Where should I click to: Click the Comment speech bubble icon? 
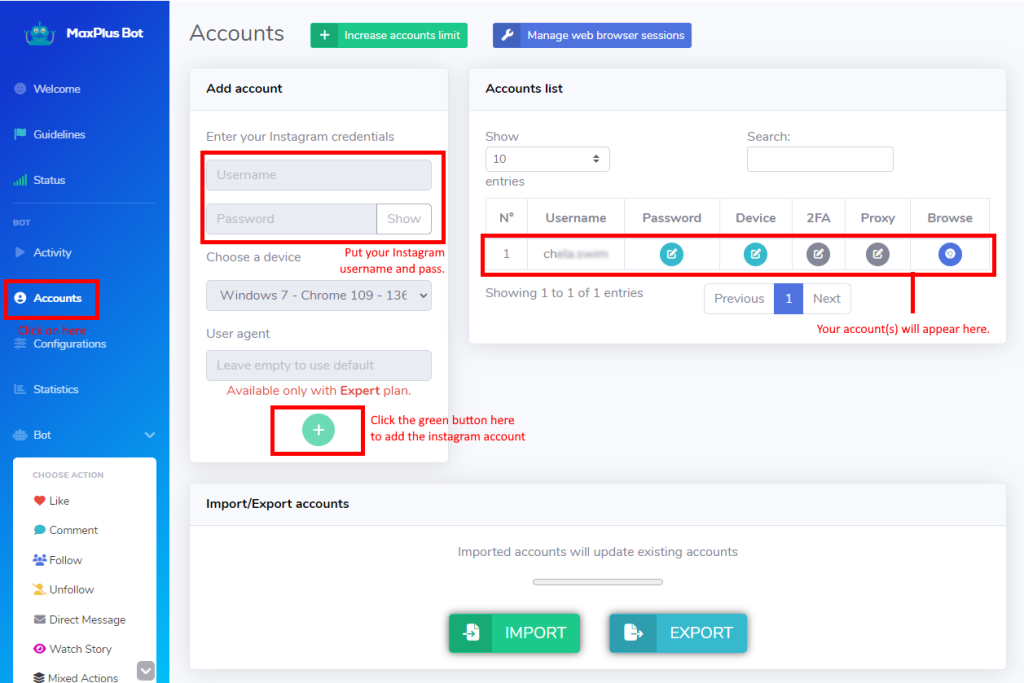[x=40, y=530]
